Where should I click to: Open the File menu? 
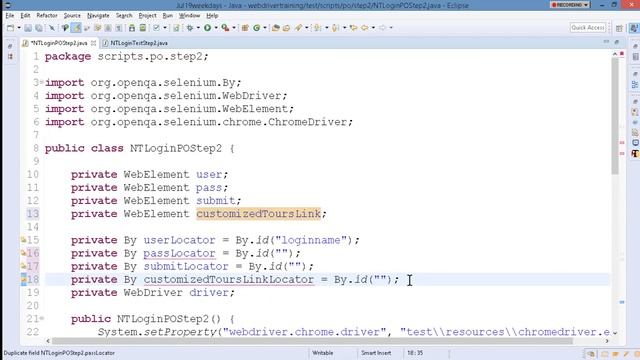pos(10,16)
